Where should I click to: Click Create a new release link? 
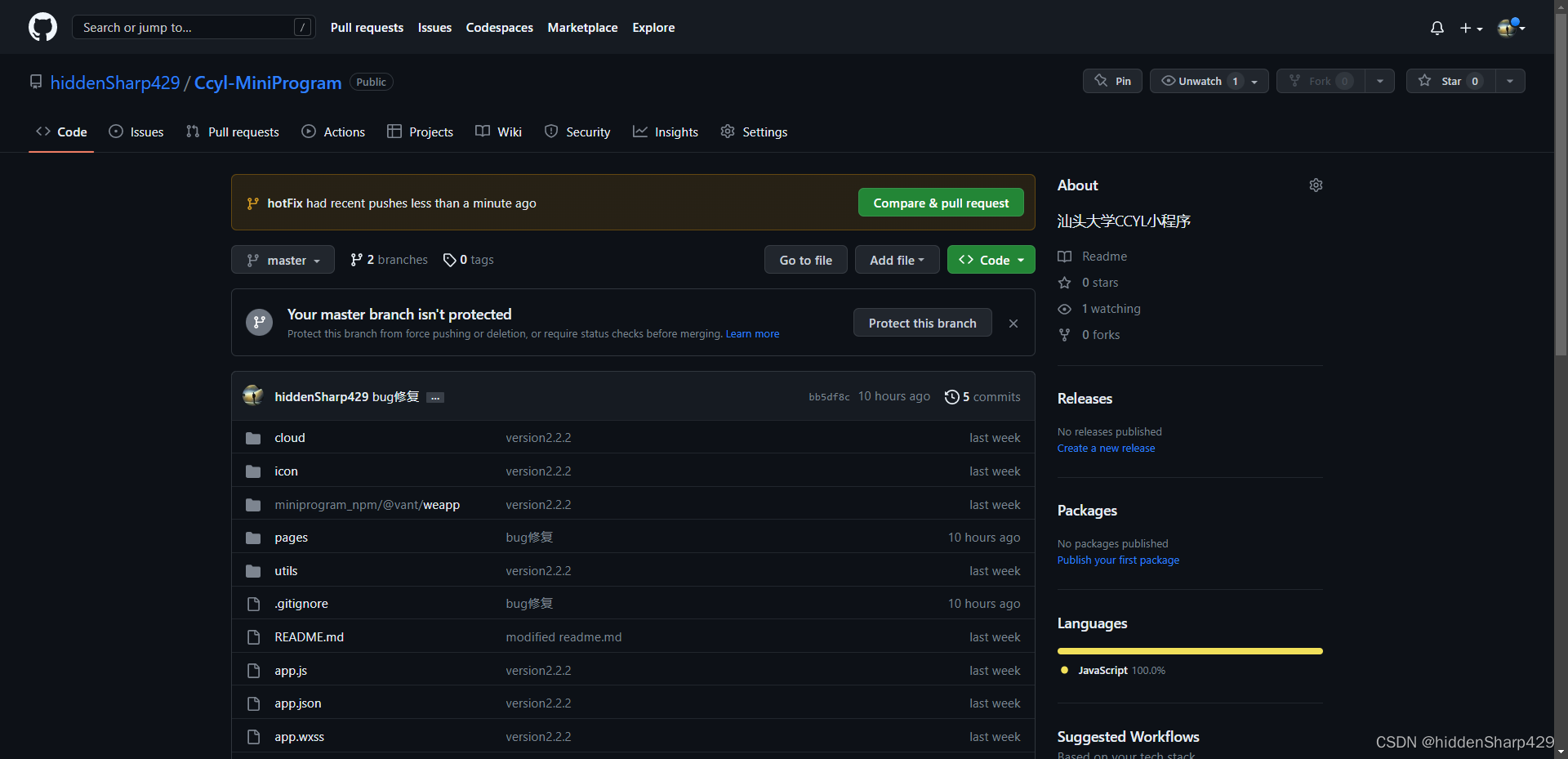[1106, 449]
